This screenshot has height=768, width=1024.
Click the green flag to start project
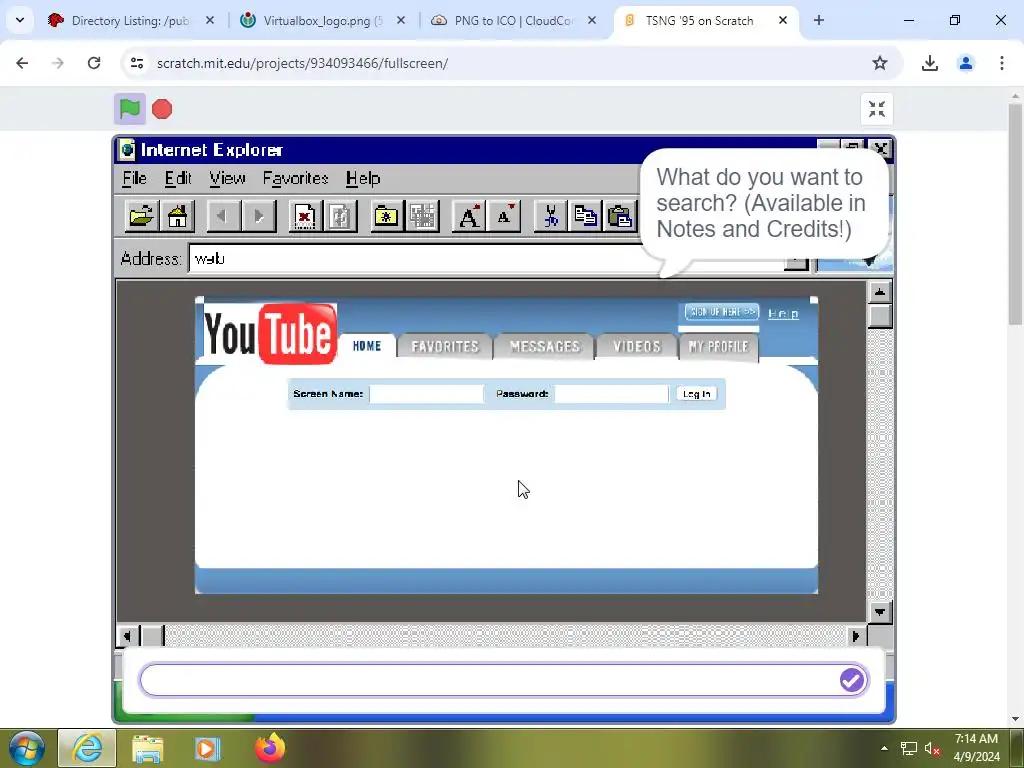[x=130, y=109]
